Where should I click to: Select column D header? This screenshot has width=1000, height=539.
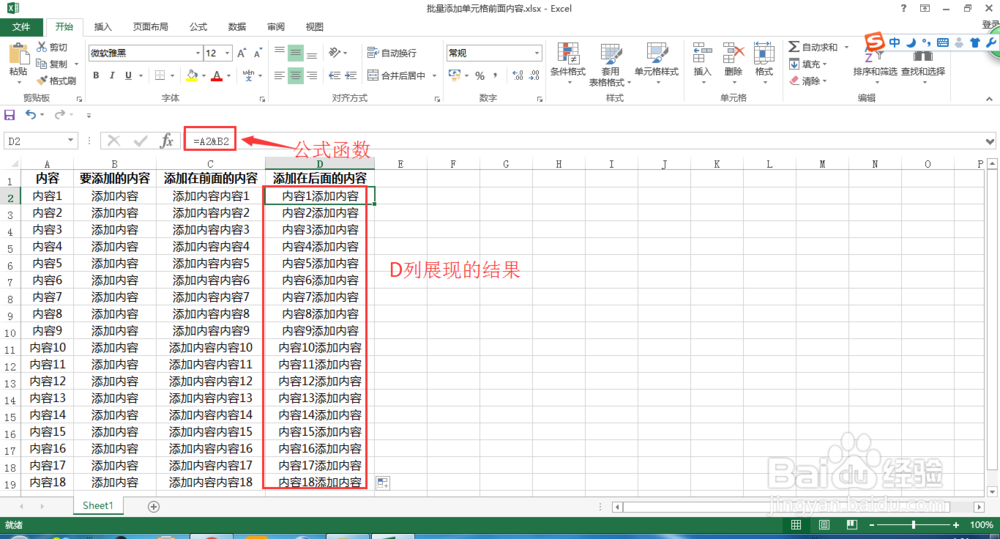coord(320,164)
